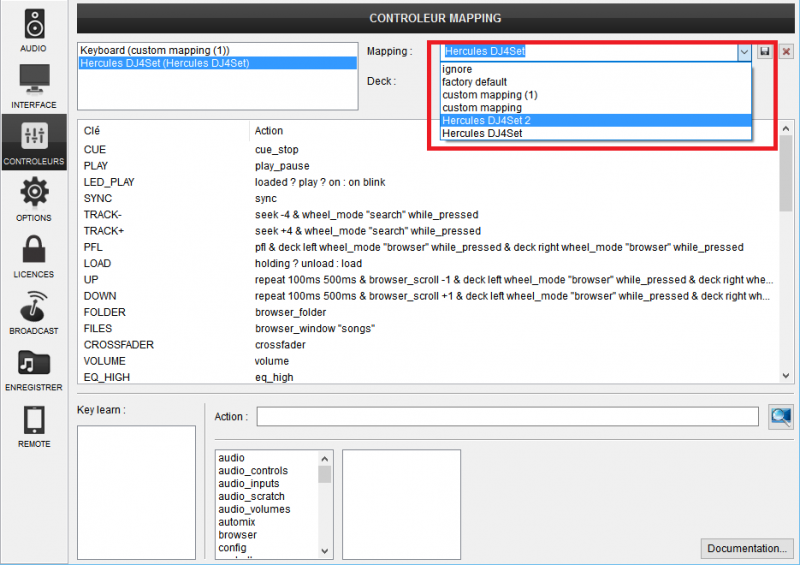Select 'audio_scratch' in the action category list

click(251, 496)
